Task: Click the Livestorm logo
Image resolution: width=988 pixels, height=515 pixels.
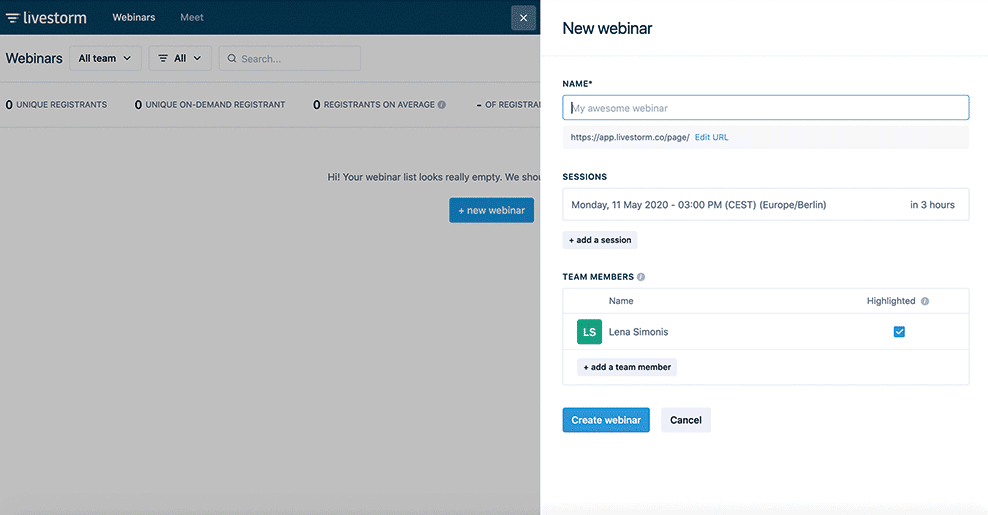Action: (x=46, y=18)
